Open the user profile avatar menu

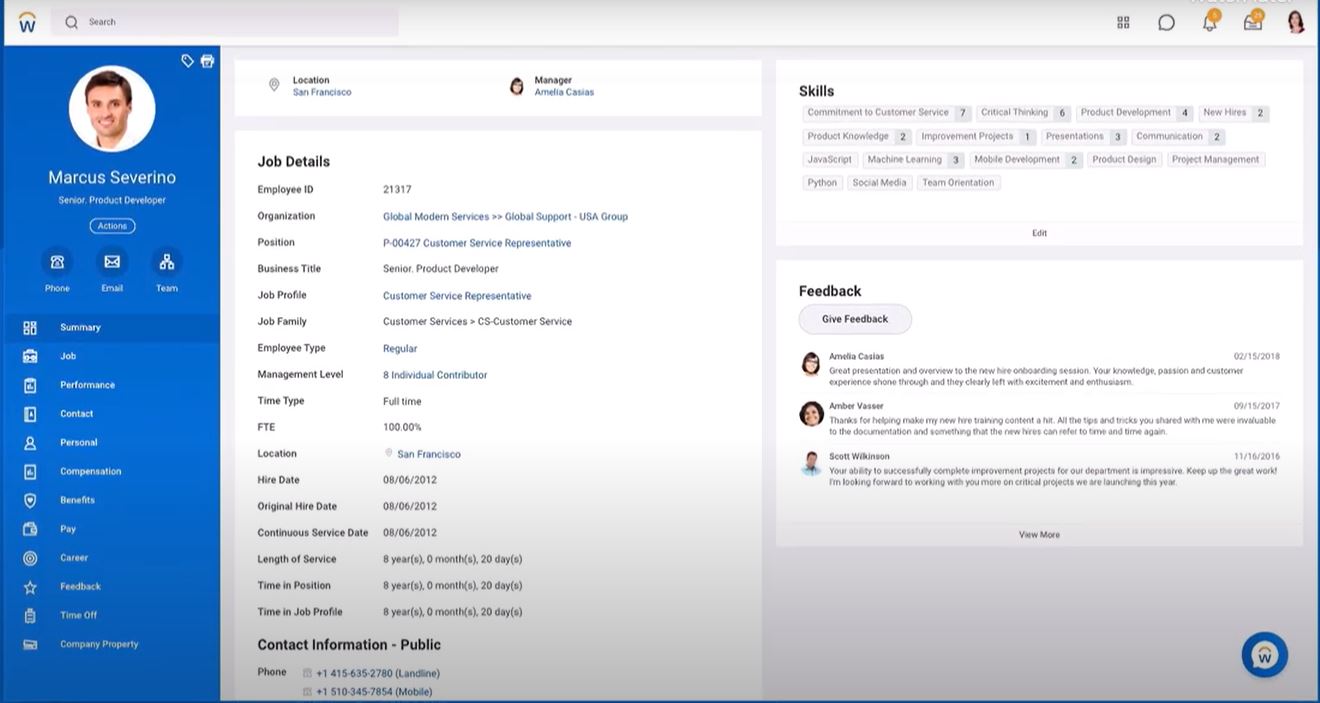[x=1296, y=22]
